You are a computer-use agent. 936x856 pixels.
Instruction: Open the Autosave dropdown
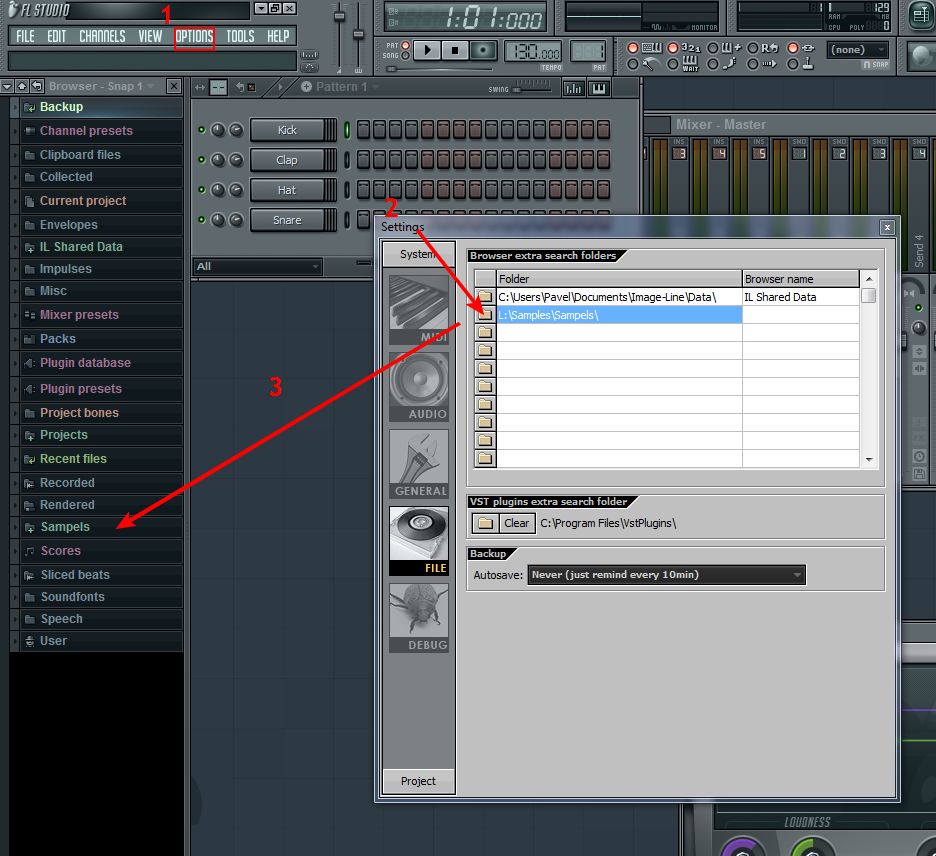tap(666, 575)
